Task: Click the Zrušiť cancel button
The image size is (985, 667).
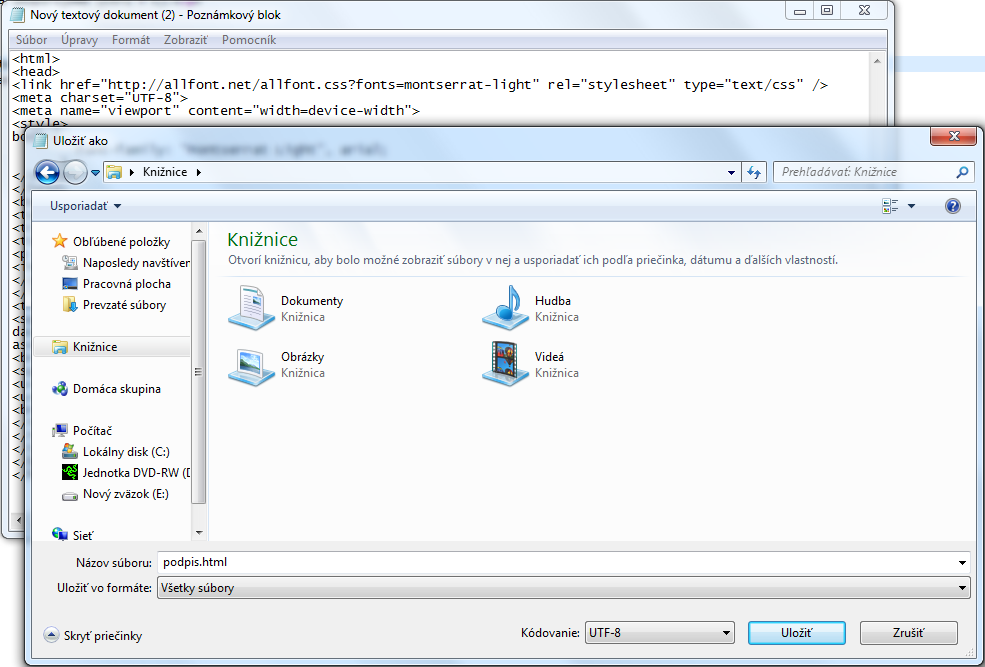Action: (x=908, y=633)
